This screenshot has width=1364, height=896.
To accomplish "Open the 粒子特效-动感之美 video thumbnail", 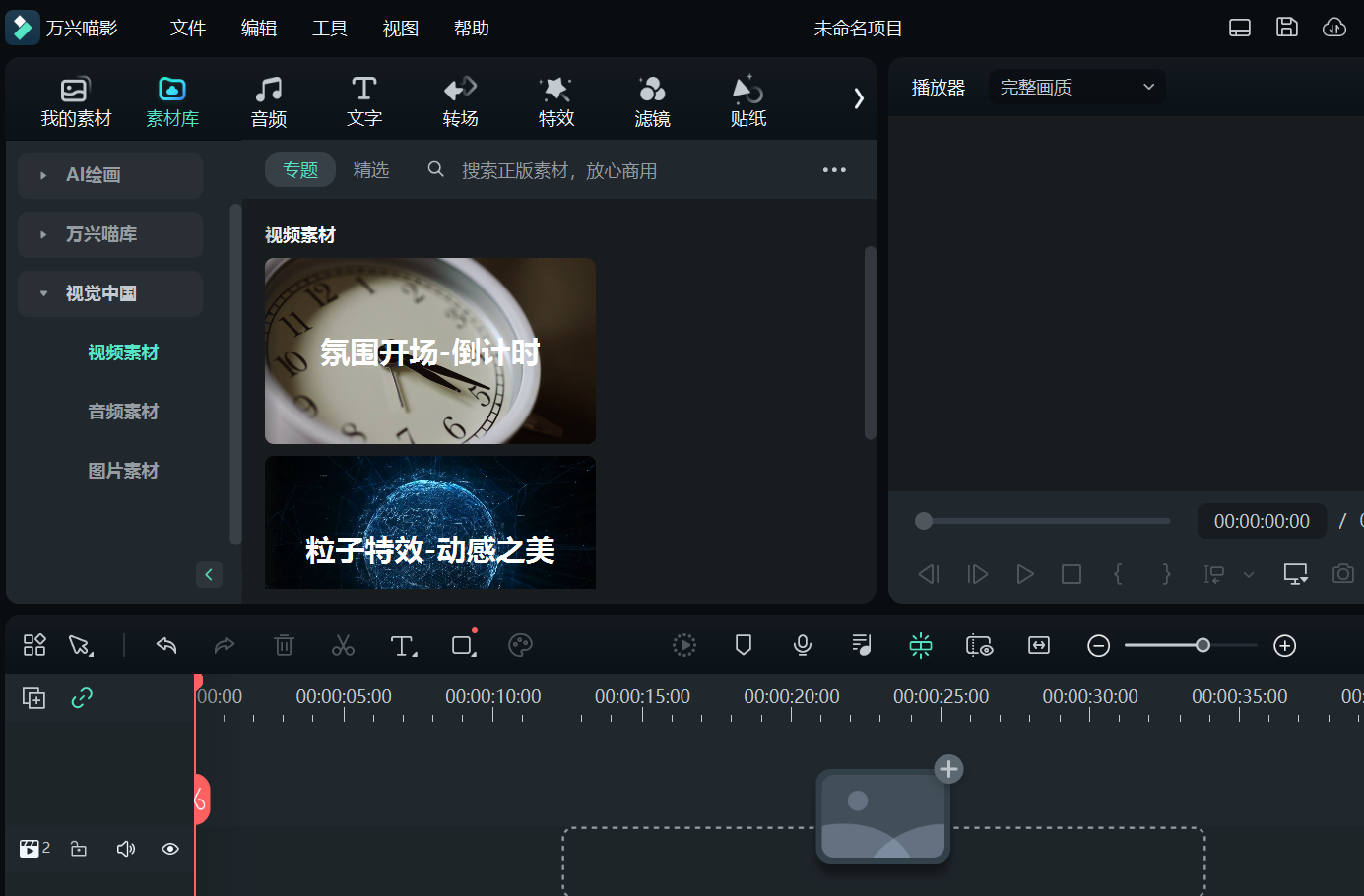I will point(429,522).
